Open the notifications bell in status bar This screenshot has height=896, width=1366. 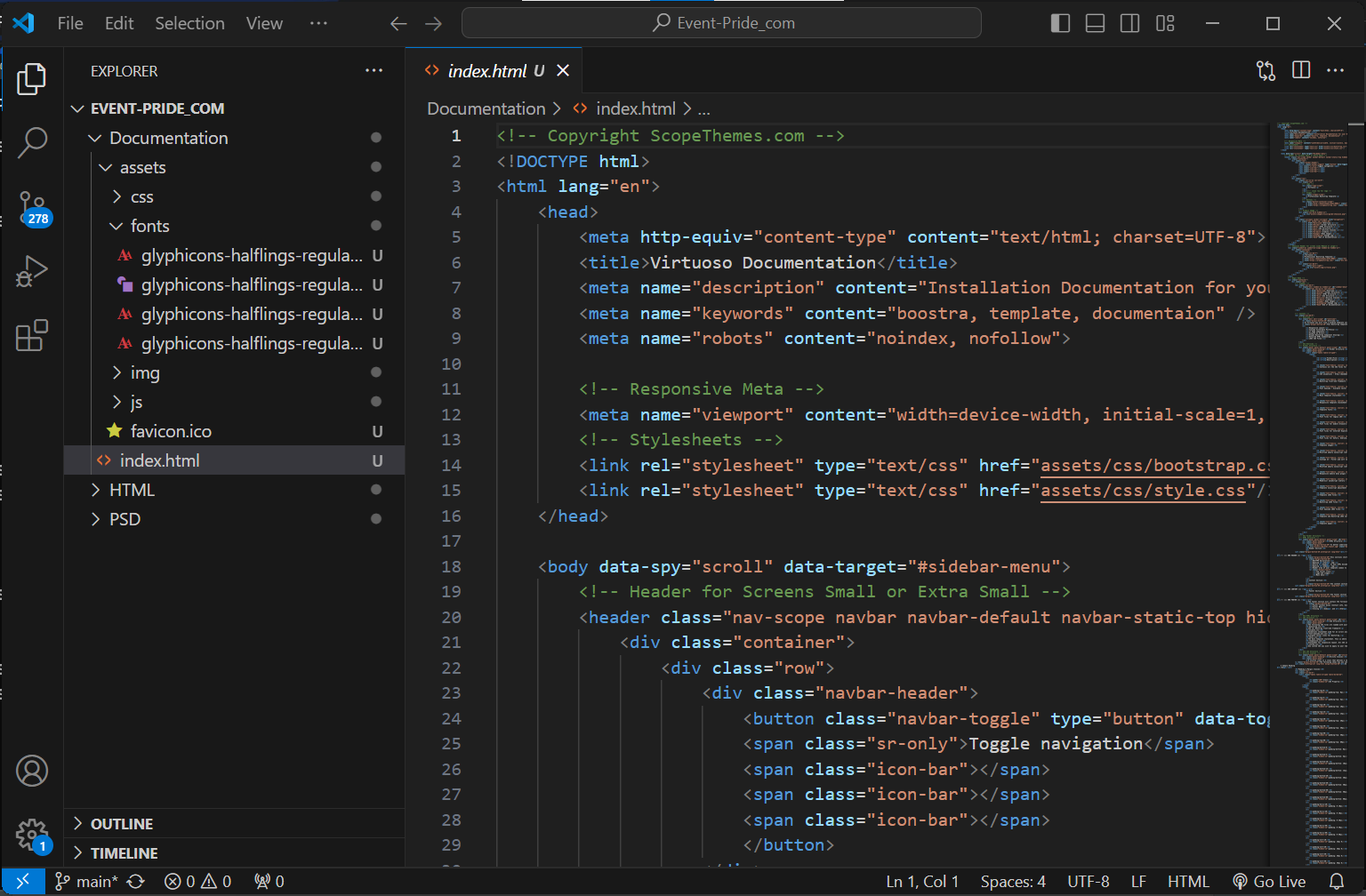click(x=1336, y=881)
